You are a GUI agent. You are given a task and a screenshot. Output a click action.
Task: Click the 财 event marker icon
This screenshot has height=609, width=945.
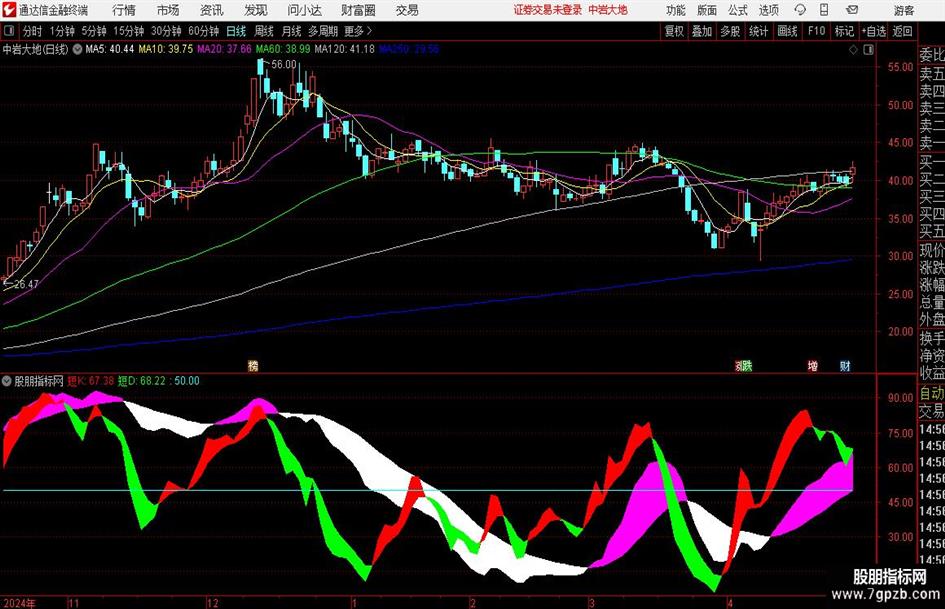845,366
